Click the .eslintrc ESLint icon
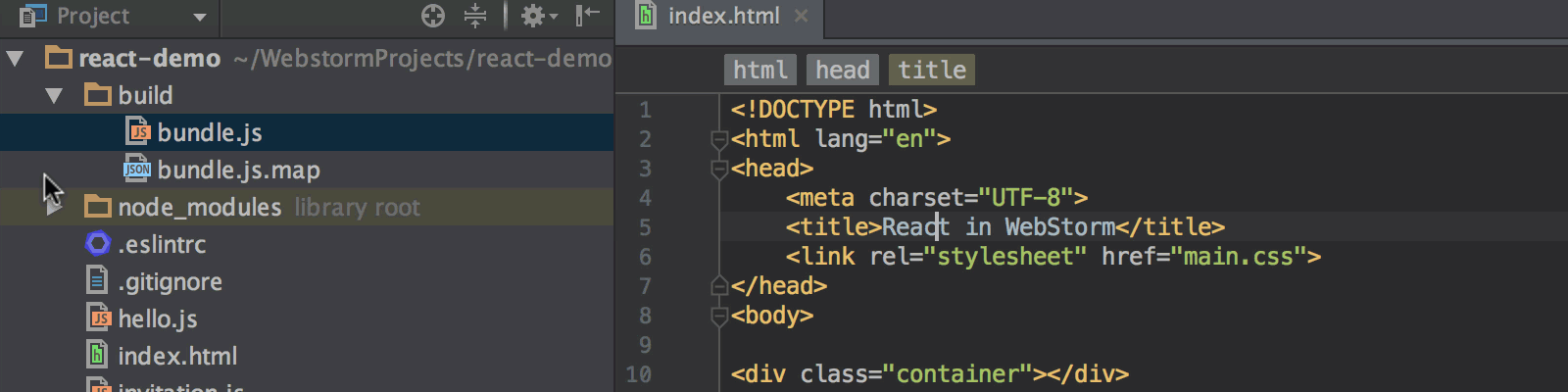Image resolution: width=1568 pixels, height=392 pixels. tap(98, 243)
